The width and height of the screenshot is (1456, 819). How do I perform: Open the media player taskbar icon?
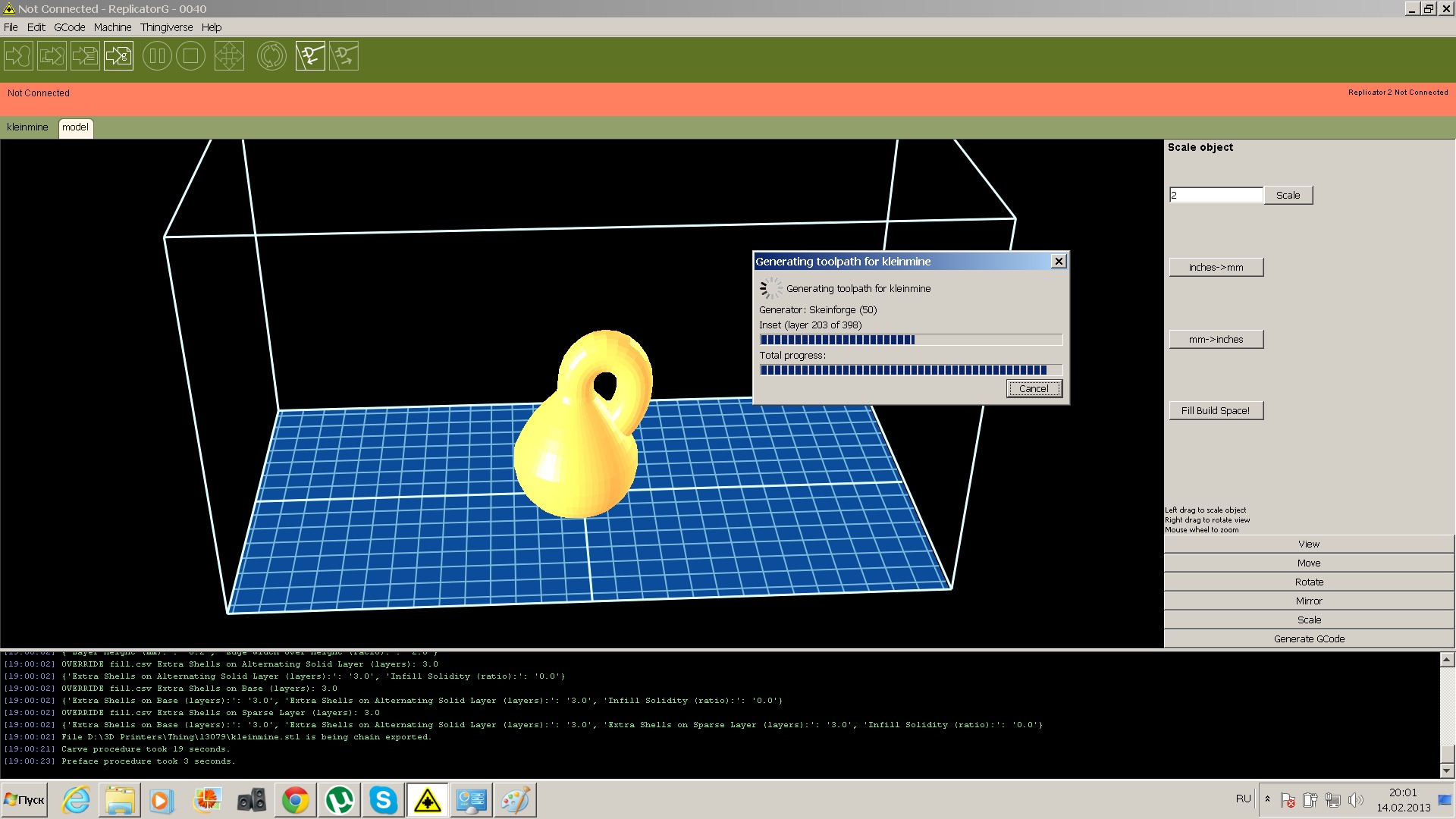[162, 800]
